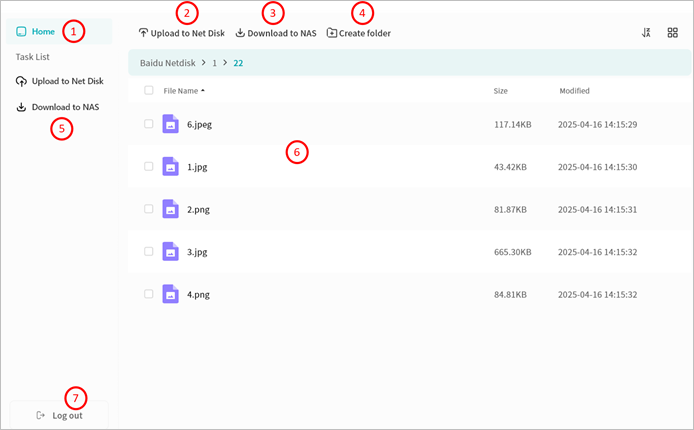
Task: Sort by the File Name column header
Action: (x=184, y=90)
